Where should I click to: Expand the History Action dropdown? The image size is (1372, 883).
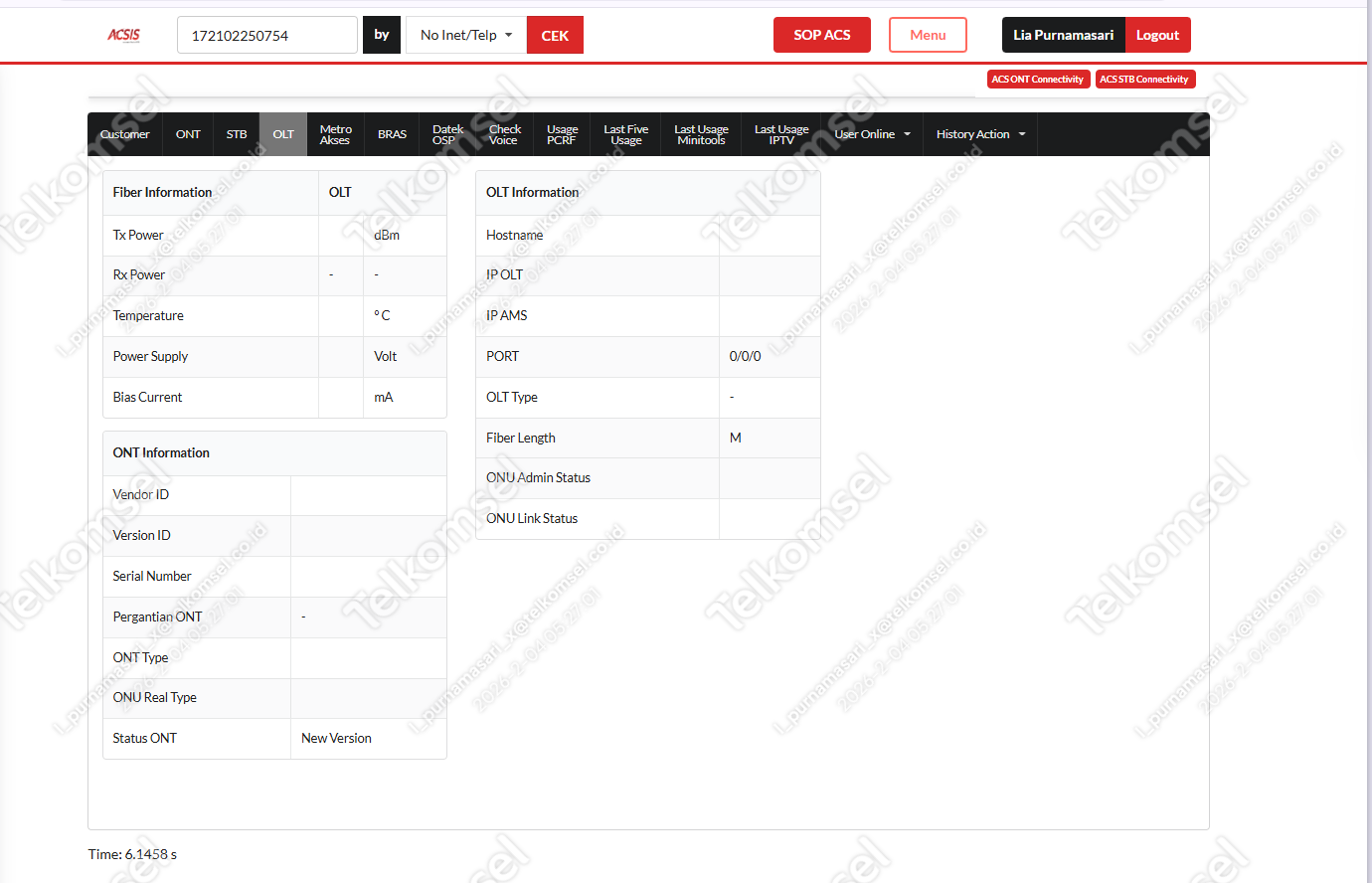980,134
